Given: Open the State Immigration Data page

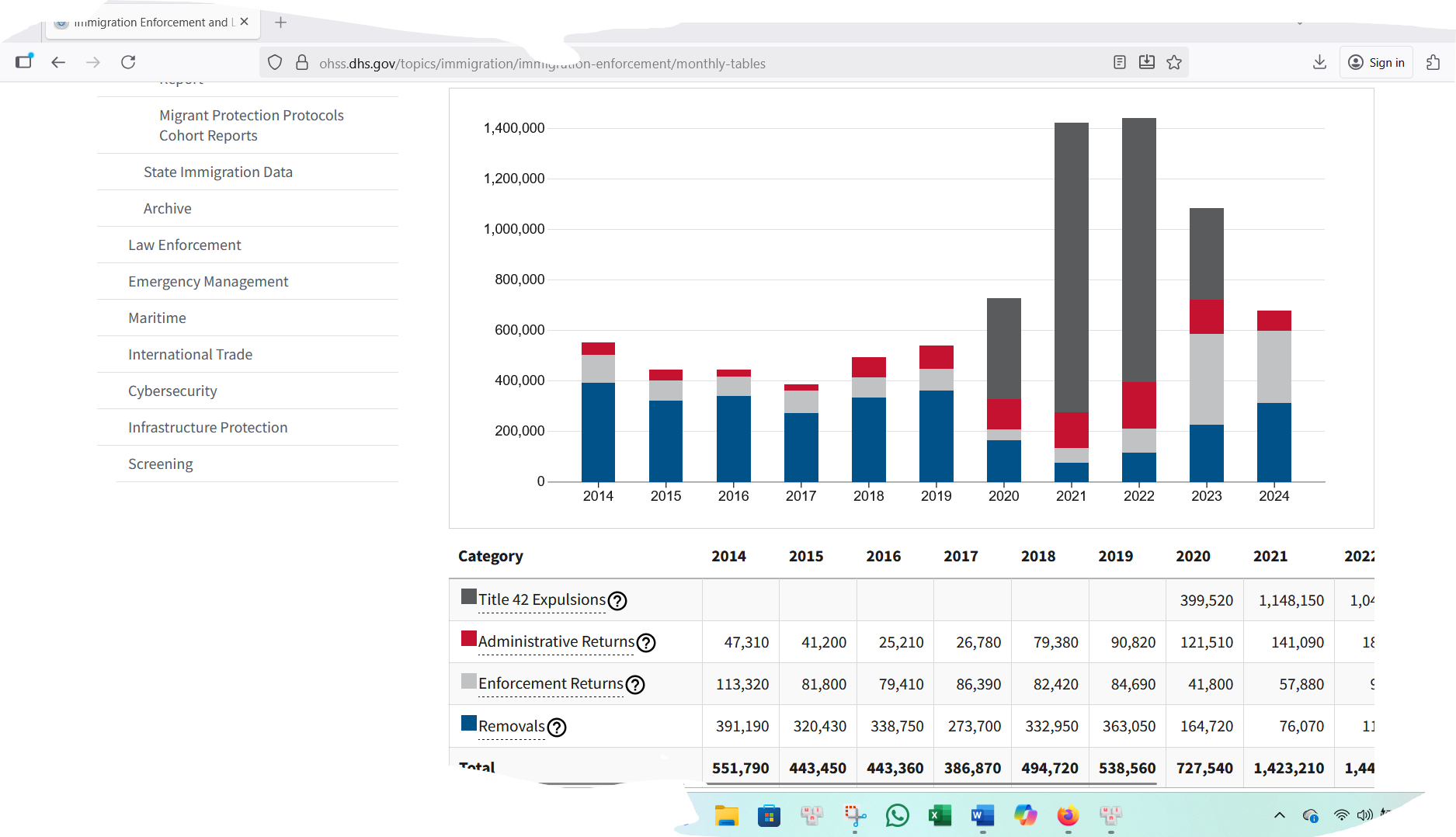Looking at the screenshot, I should 218,172.
